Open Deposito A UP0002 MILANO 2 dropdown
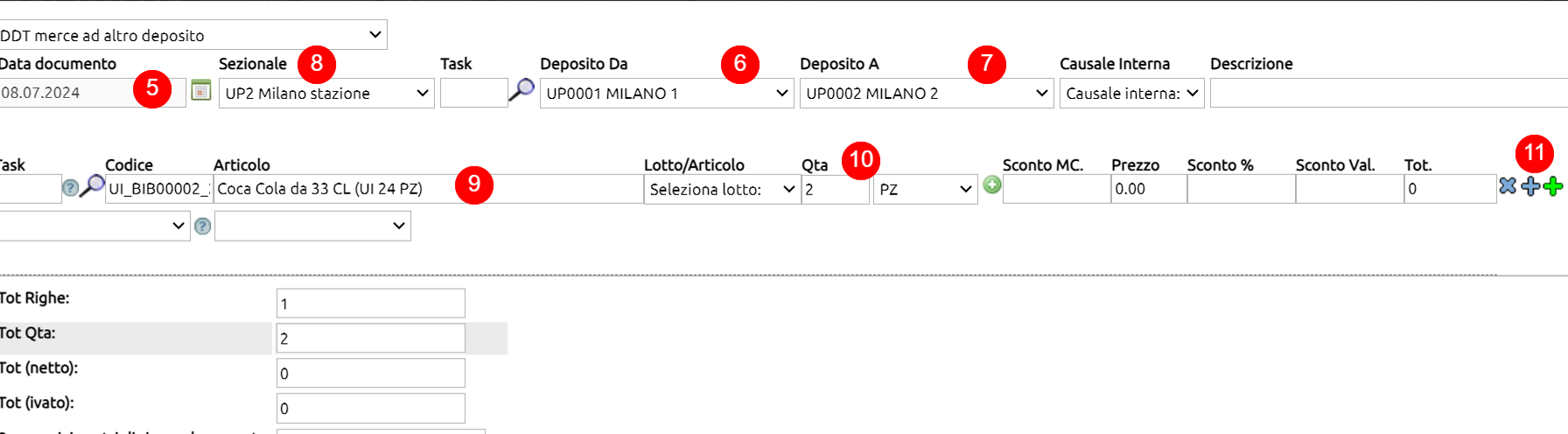Image resolution: width=1568 pixels, height=434 pixels. click(x=927, y=94)
